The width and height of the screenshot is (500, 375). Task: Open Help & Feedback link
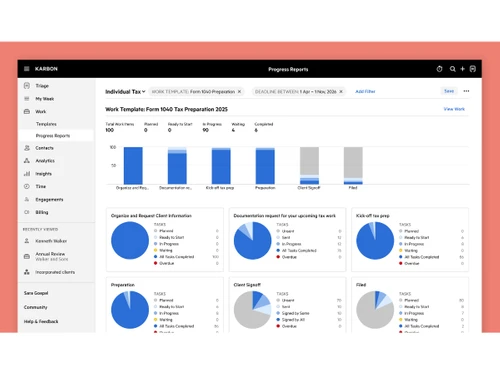click(x=41, y=321)
